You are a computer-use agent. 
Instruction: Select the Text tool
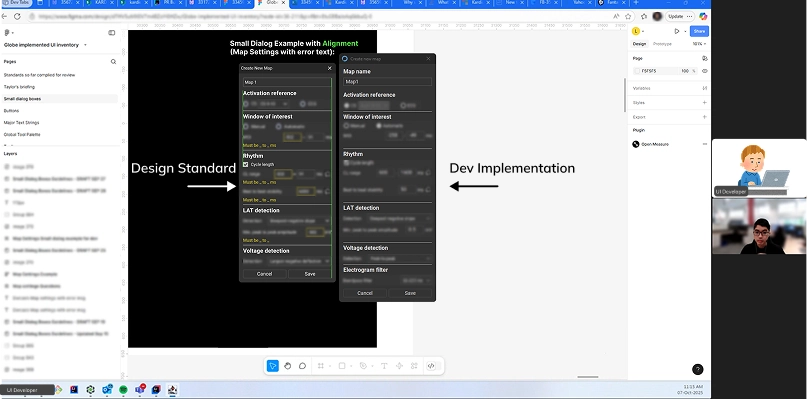click(385, 366)
